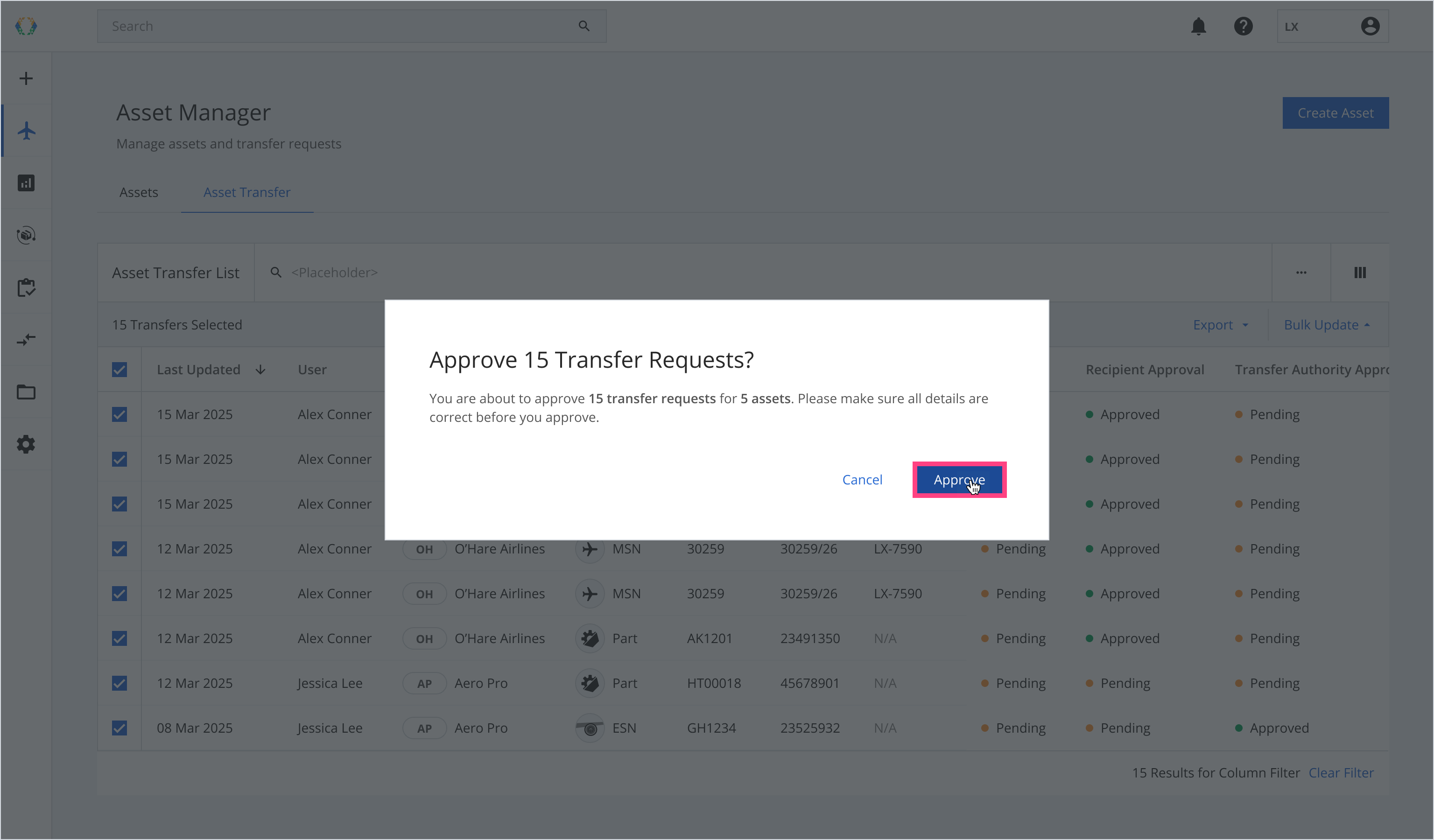Uncheck the first 12 Mar 2025 row checkbox

tap(119, 549)
